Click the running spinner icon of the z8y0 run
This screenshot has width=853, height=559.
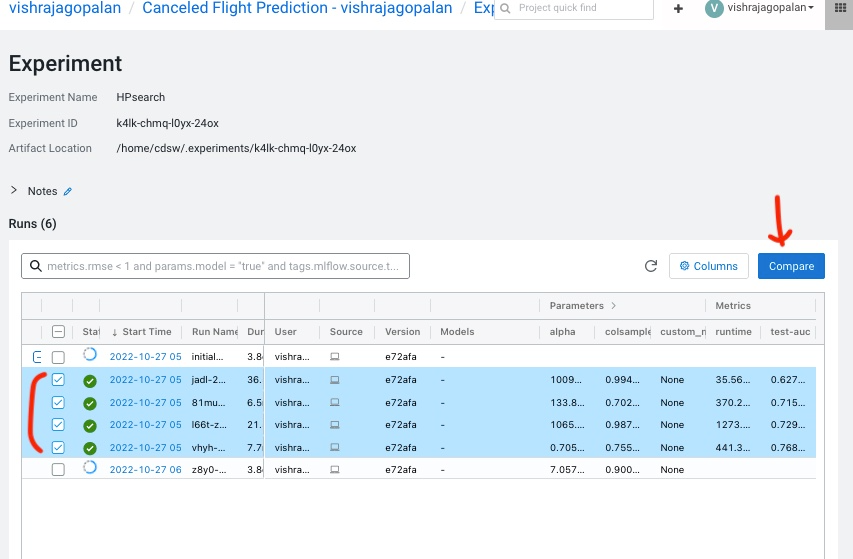[90, 467]
